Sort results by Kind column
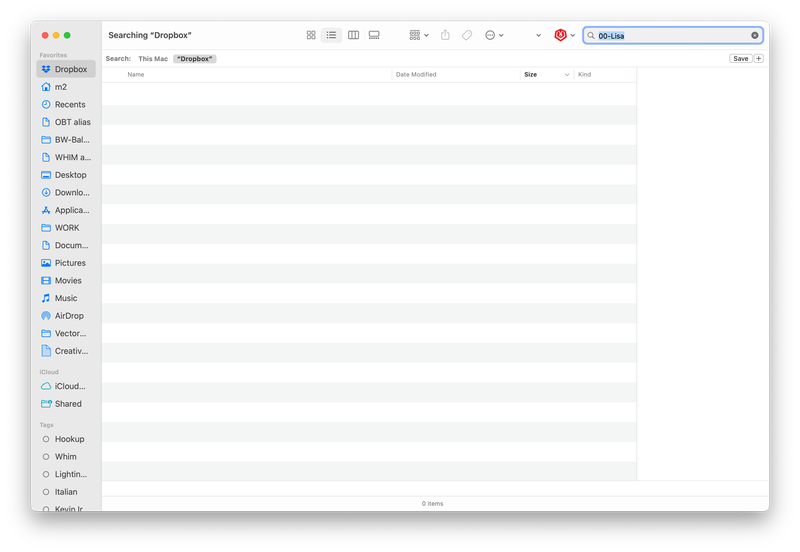Viewport: 800px width, 552px height. [585, 74]
